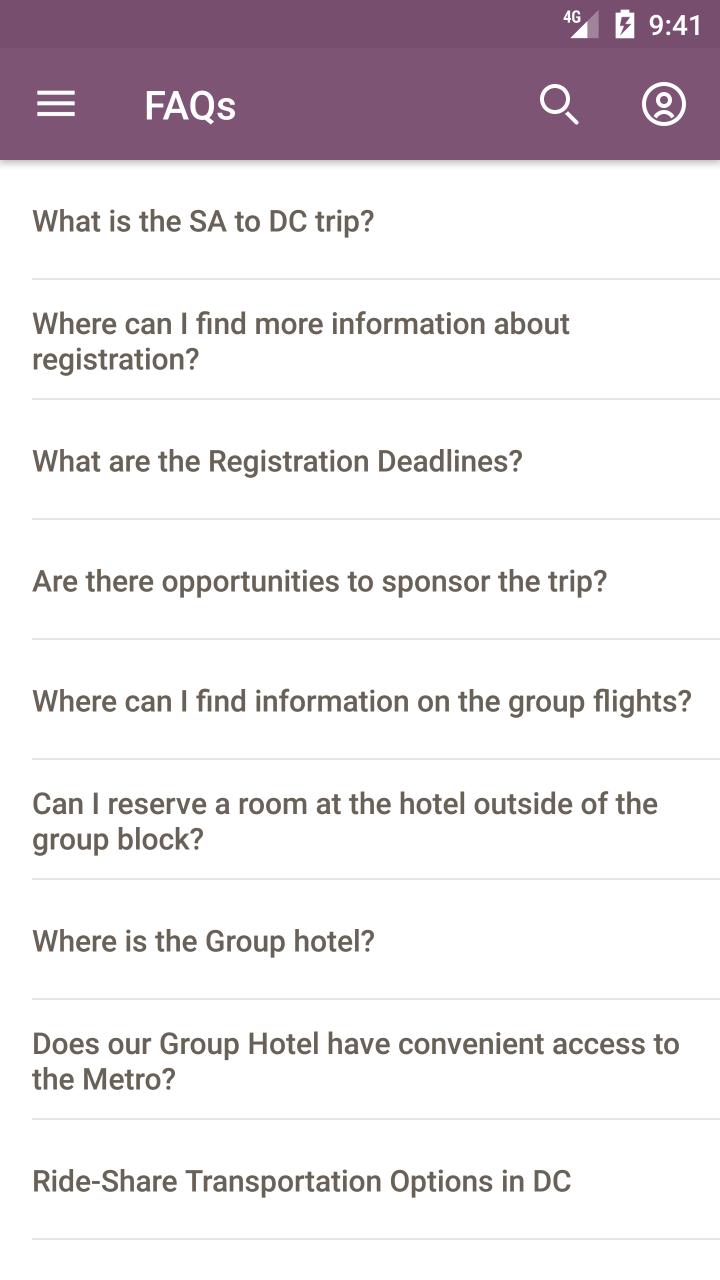Expand 'Where can I find more information about registration?'
The height and width of the screenshot is (1280, 720).
[x=360, y=340]
